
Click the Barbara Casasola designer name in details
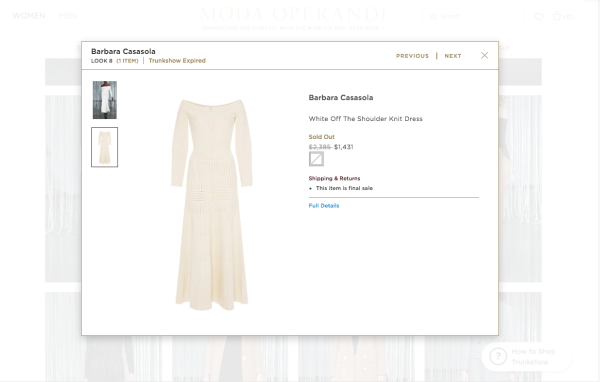click(x=341, y=98)
